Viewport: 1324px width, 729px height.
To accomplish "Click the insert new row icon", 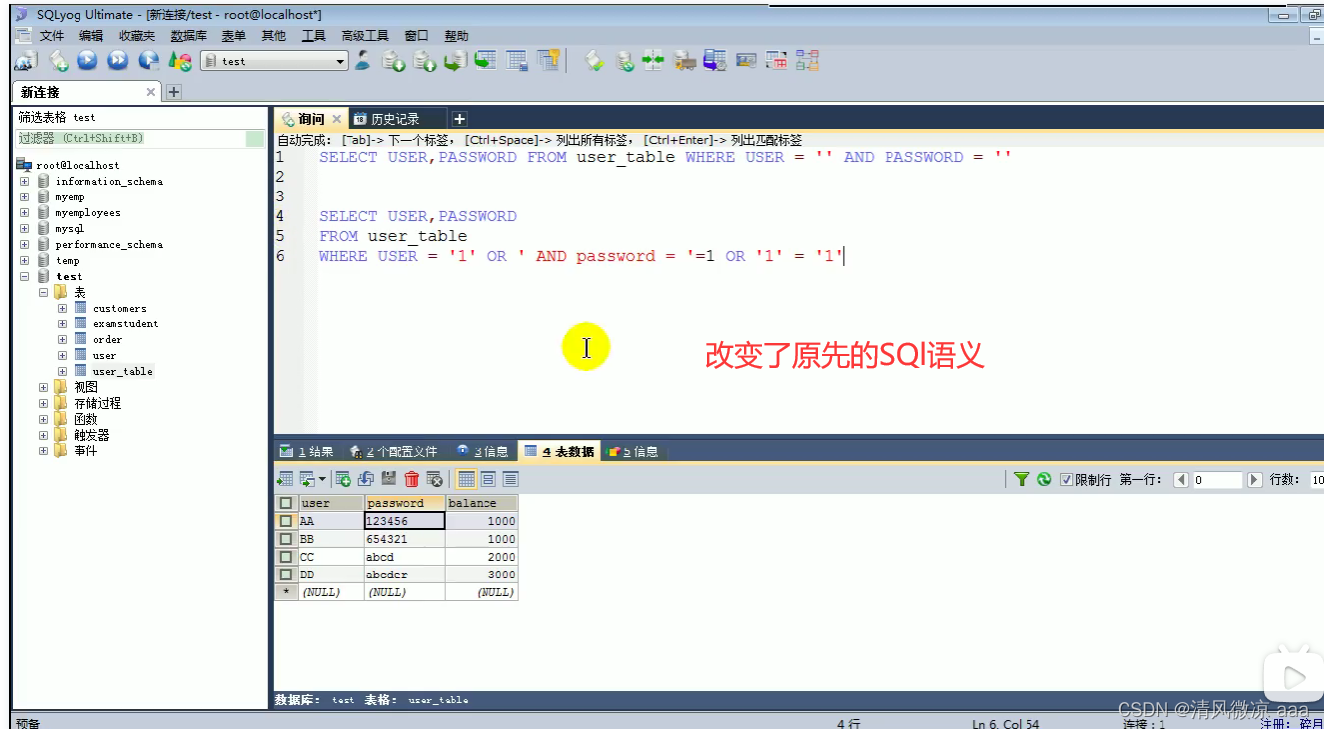I will pyautogui.click(x=343, y=479).
